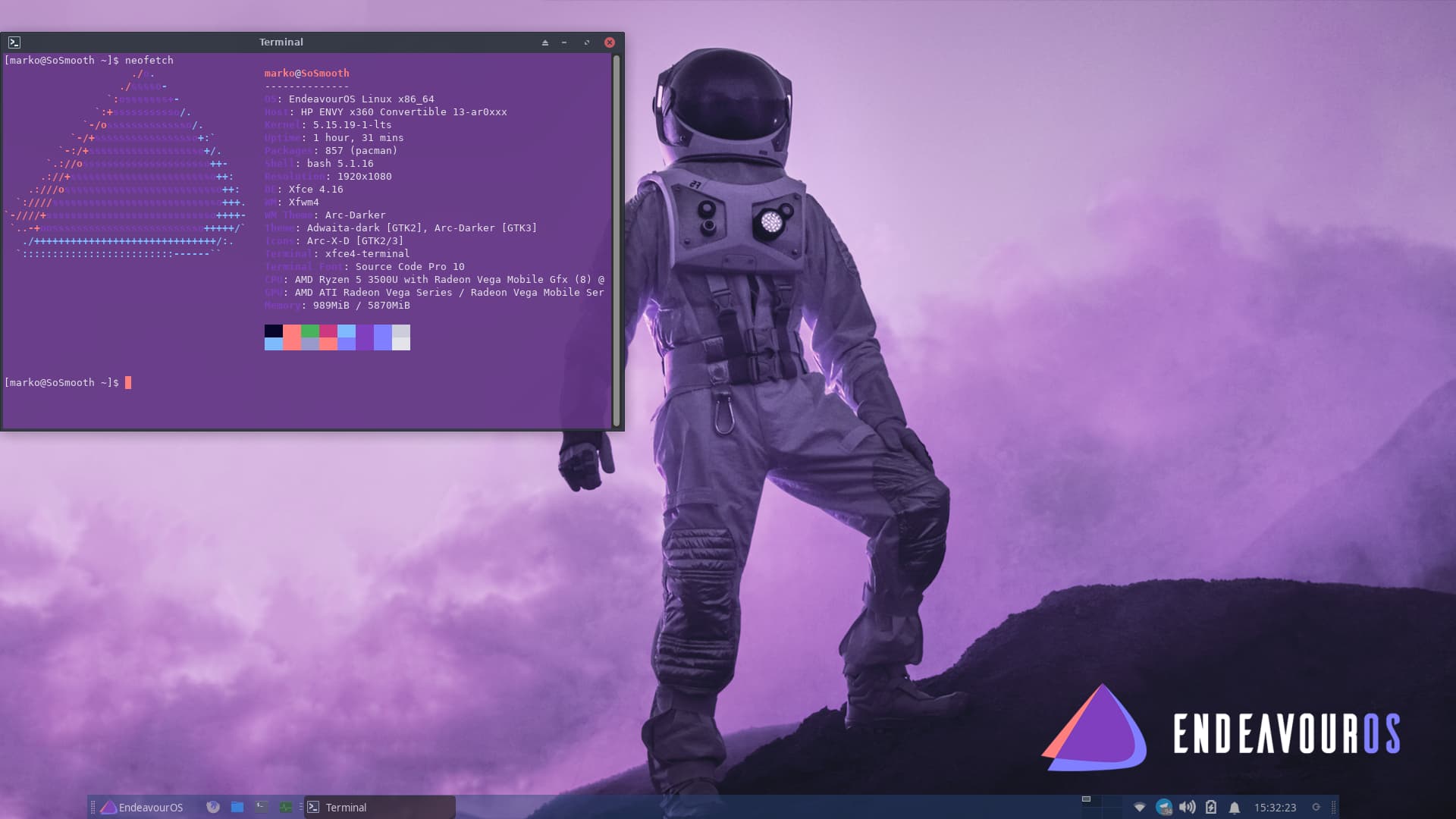Click the kernel value '5.15.19-1-lts'
This screenshot has height=819, width=1456.
point(353,125)
